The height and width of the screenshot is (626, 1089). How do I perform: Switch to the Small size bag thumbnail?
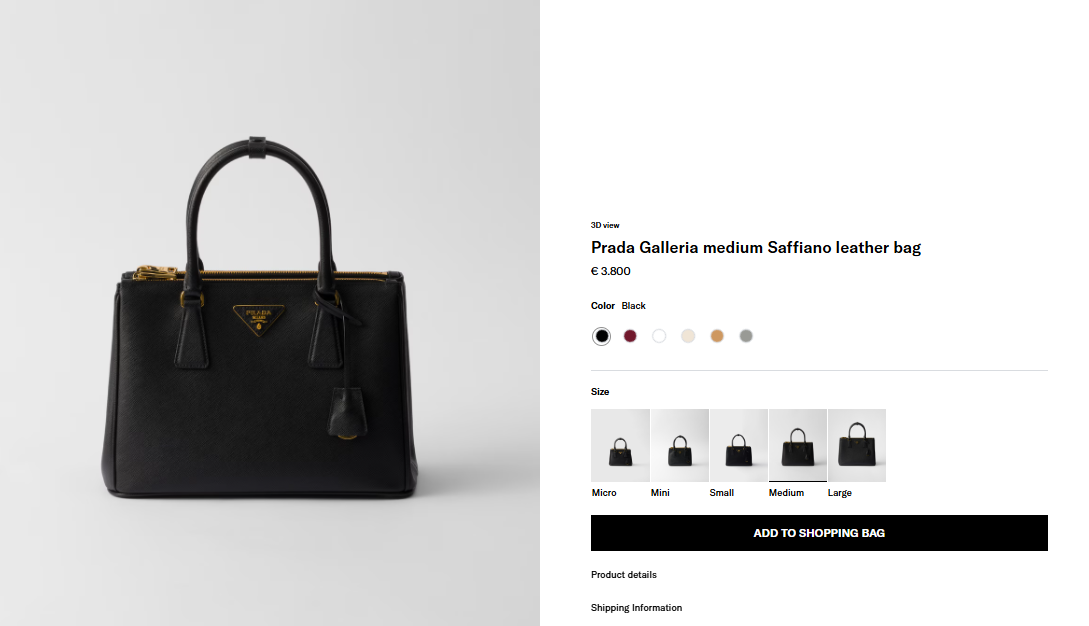click(x=738, y=445)
